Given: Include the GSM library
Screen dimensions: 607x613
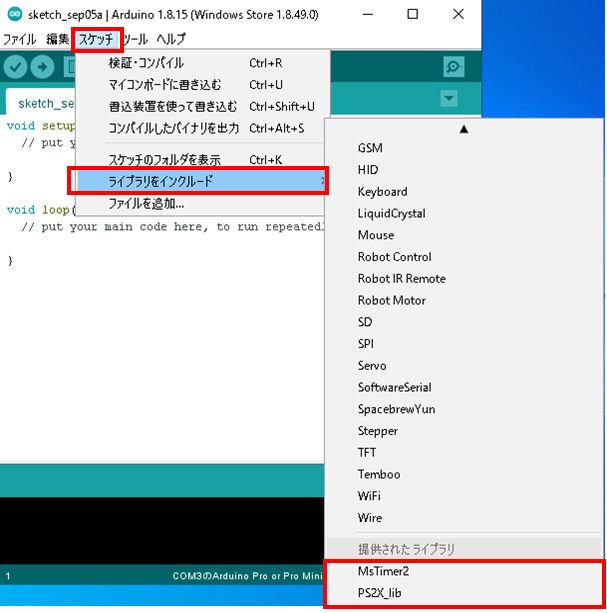Looking at the screenshot, I should tap(464, 148).
